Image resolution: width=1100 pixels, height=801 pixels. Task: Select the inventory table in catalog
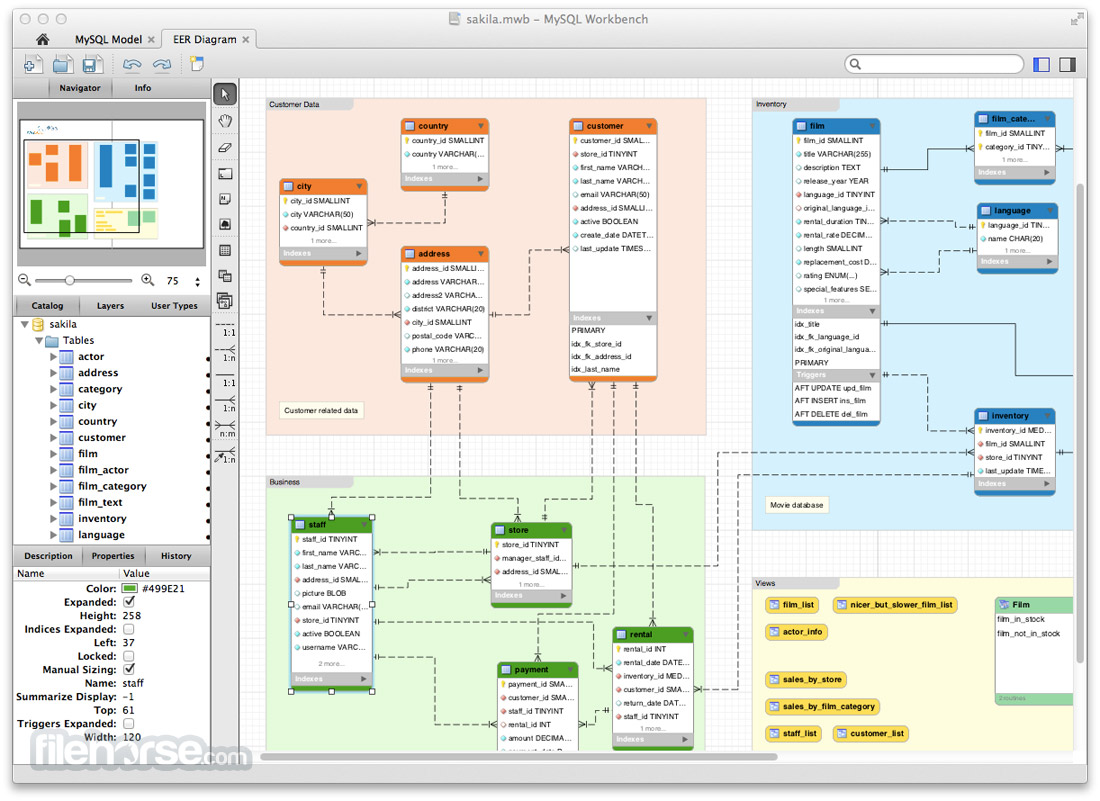pos(102,518)
